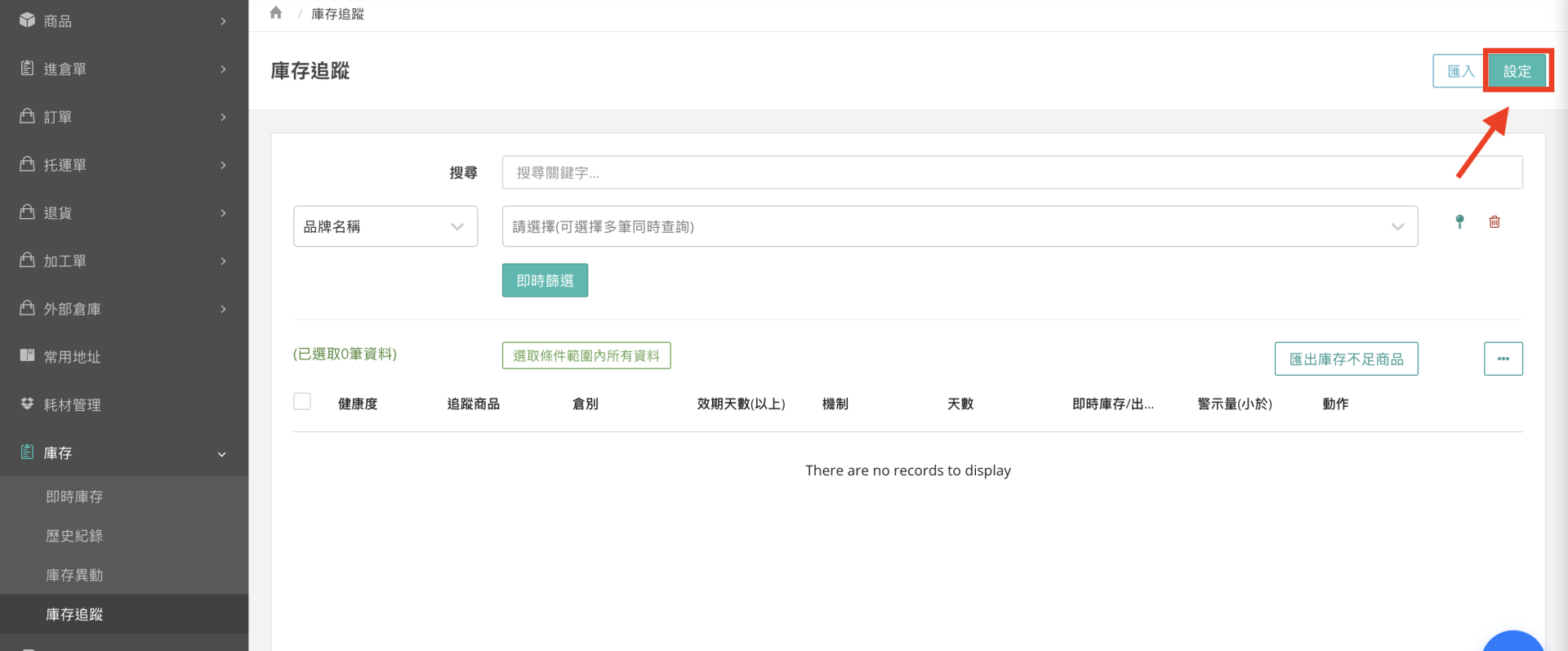The image size is (1568, 651).
Task: Open the 品牌名稱 filter dropdown
Action: [385, 227]
